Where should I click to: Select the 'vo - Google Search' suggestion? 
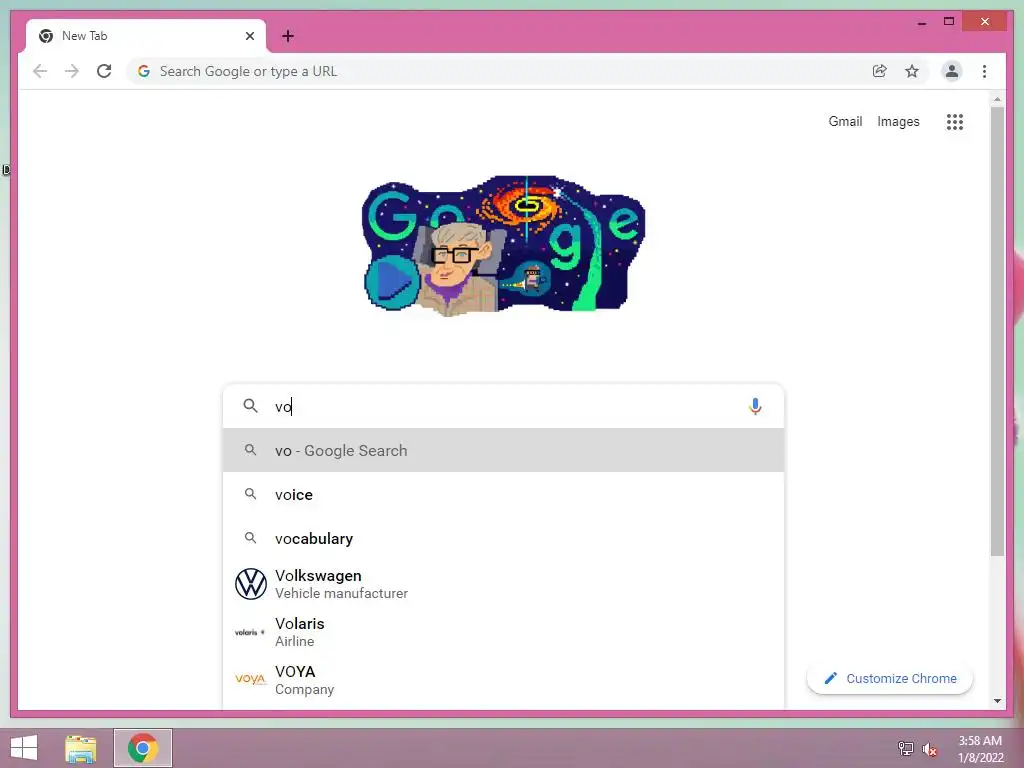coord(503,450)
